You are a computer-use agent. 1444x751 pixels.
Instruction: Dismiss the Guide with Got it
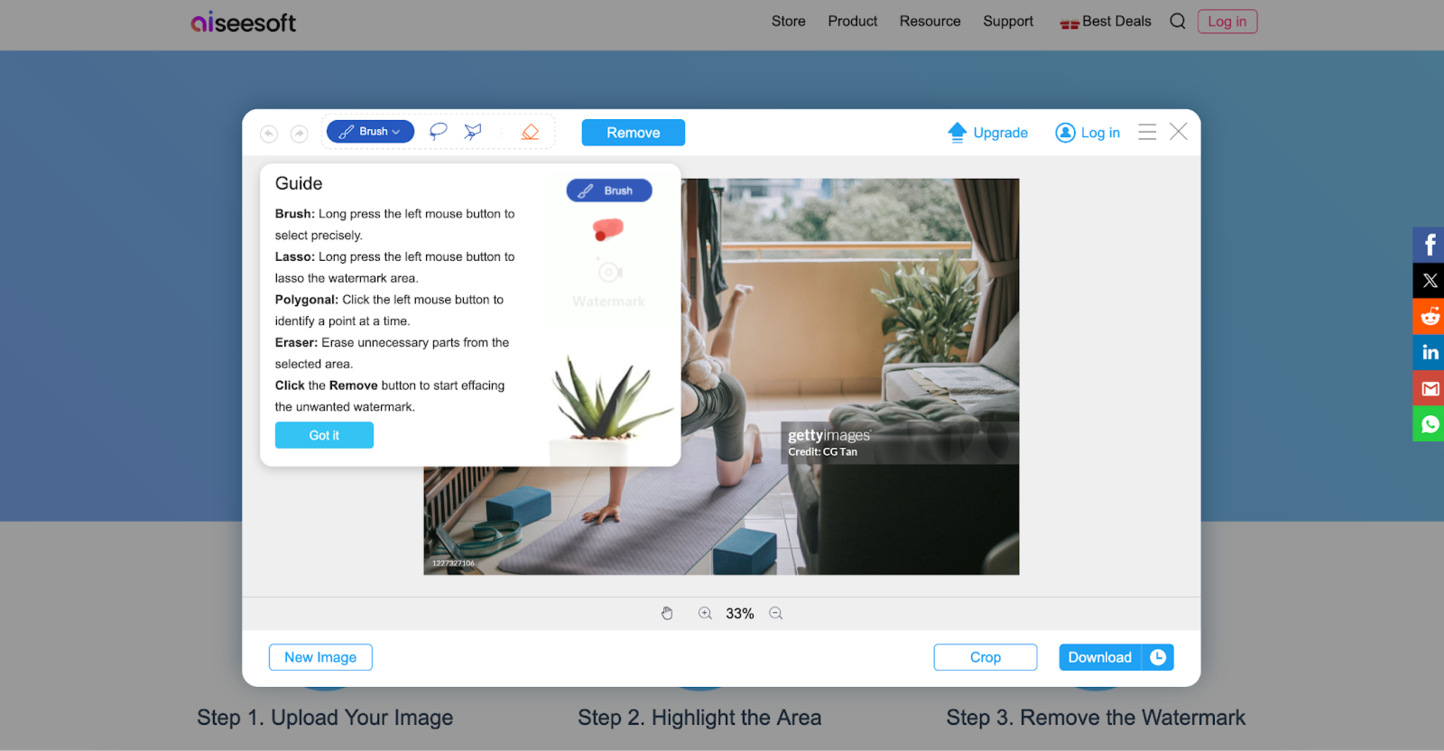(x=324, y=435)
